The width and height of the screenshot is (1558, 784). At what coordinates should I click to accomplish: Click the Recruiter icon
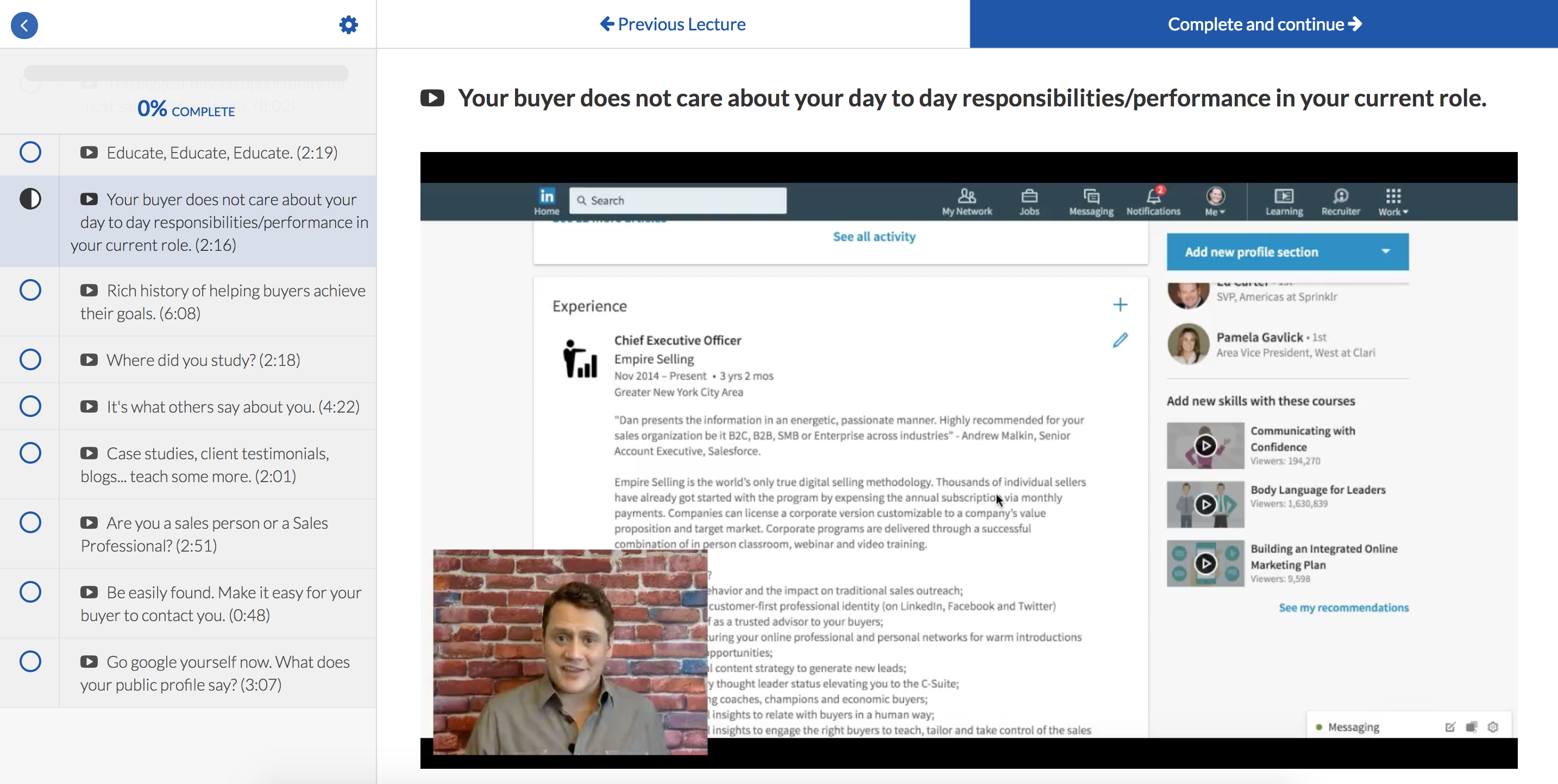(1340, 202)
